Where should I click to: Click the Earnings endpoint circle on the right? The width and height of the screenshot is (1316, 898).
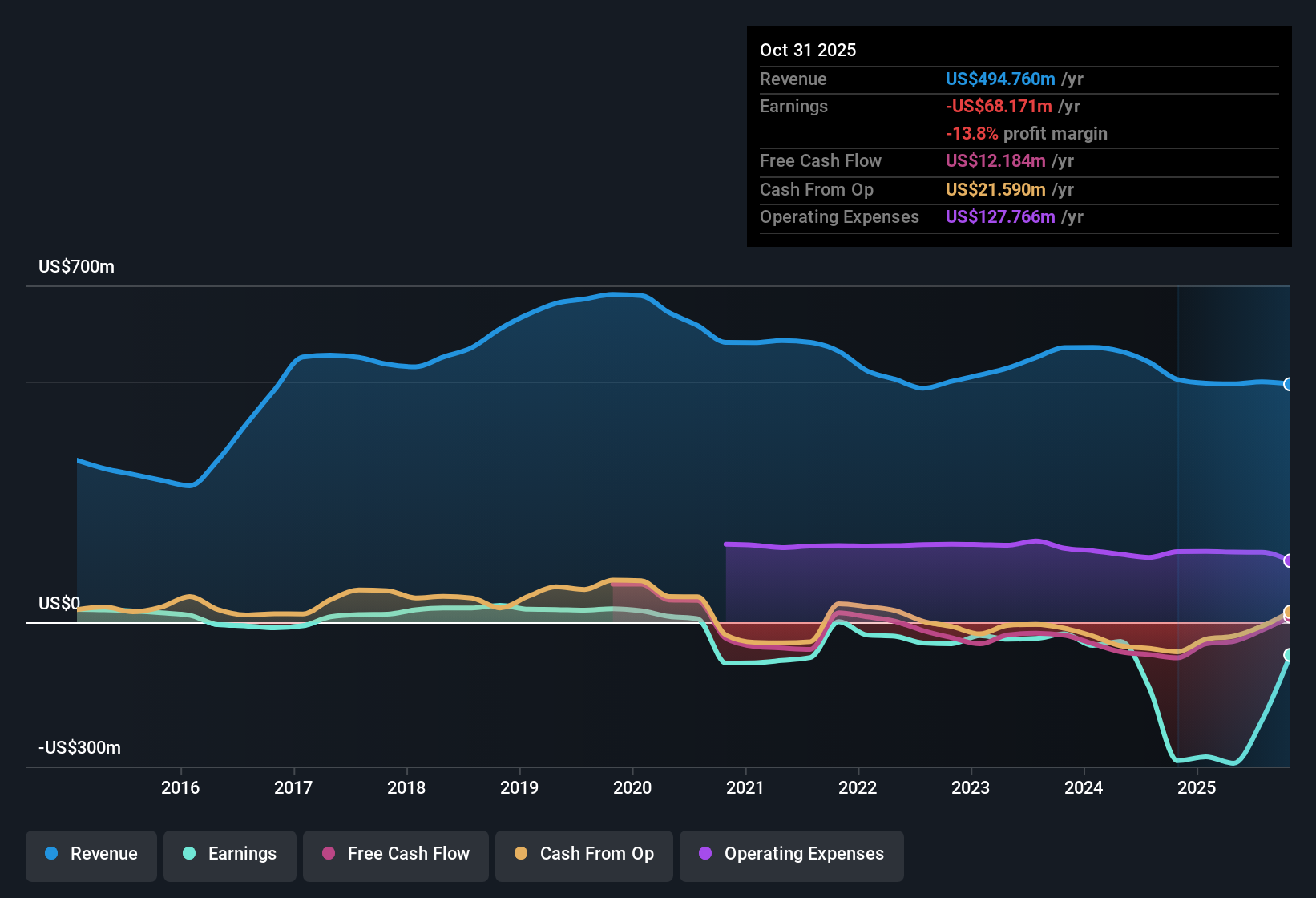click(x=1287, y=655)
